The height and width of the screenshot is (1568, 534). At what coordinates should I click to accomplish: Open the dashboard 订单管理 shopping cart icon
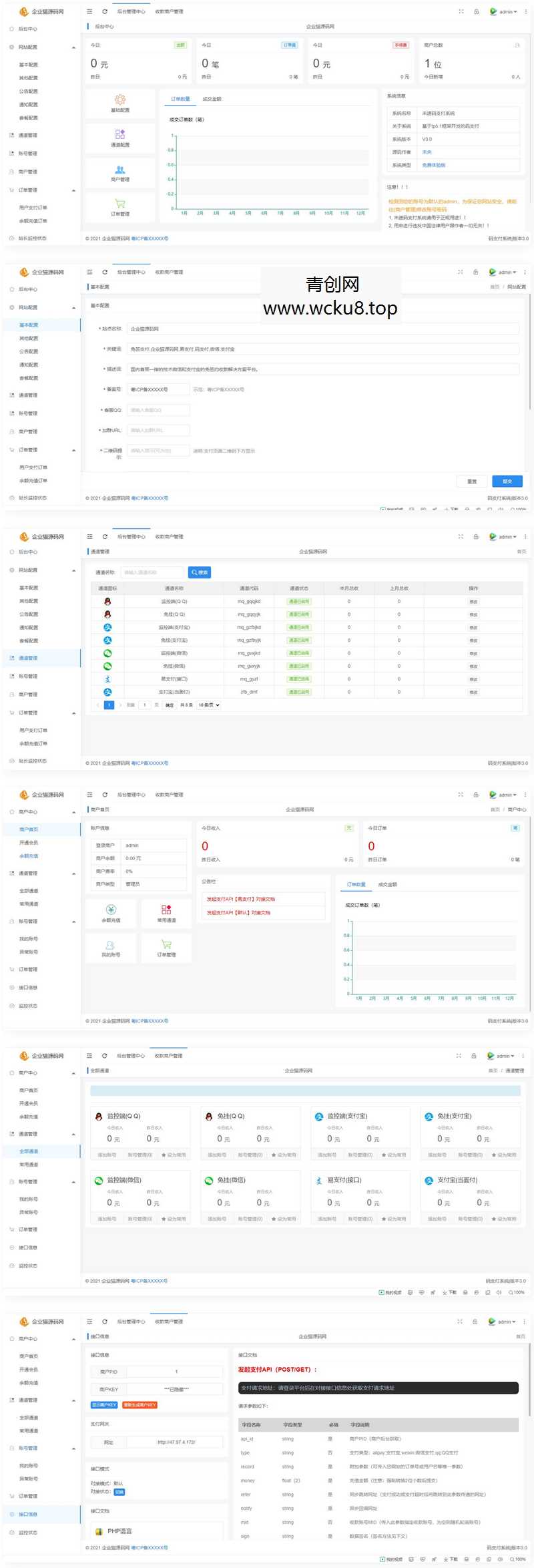(x=120, y=204)
